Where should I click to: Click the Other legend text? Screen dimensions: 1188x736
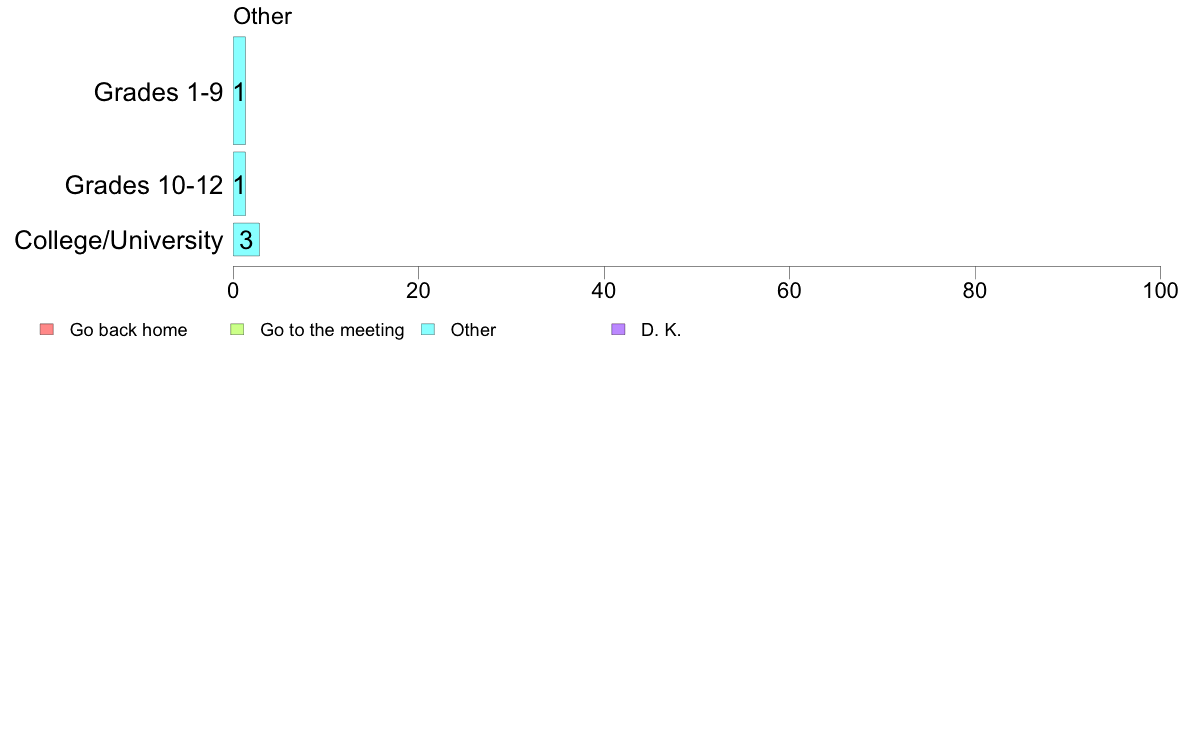474,330
